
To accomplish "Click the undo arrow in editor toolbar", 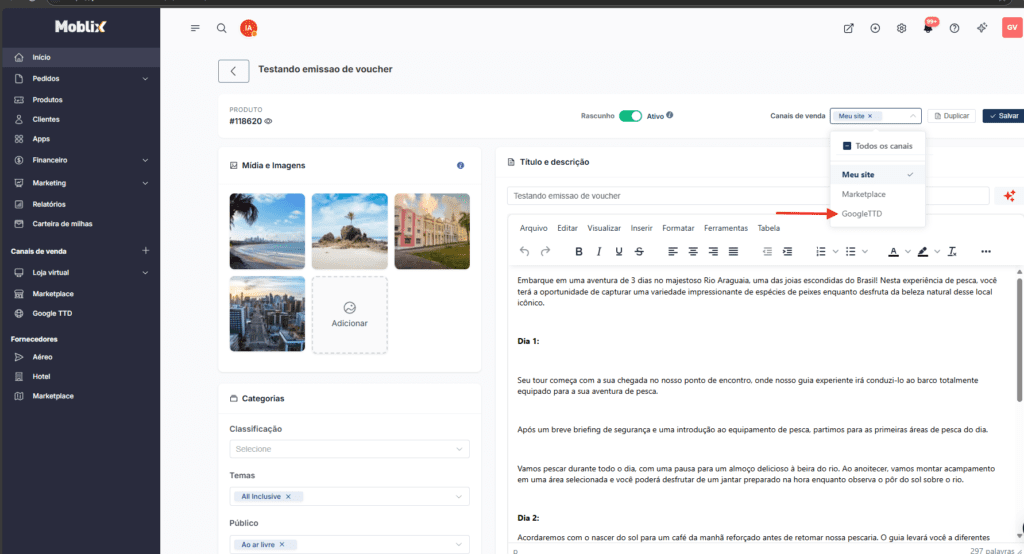I will point(524,251).
